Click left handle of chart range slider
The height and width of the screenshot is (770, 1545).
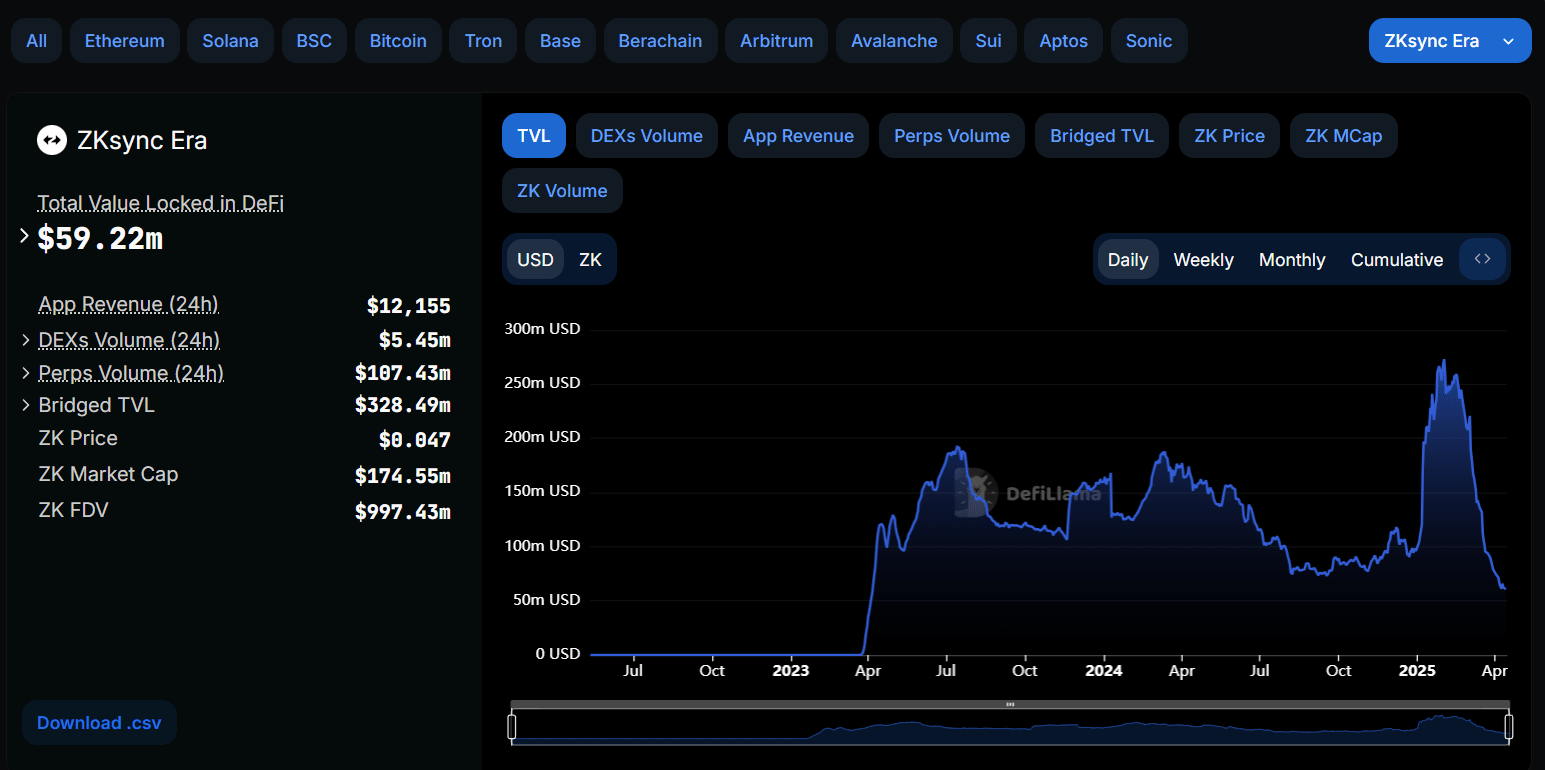click(512, 727)
